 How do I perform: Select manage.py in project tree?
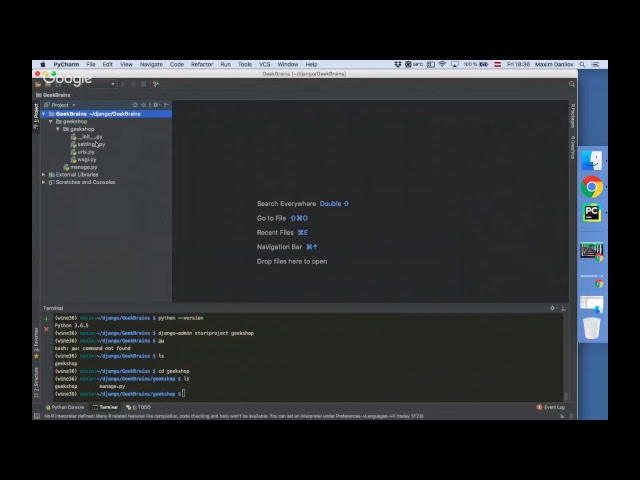[80, 167]
